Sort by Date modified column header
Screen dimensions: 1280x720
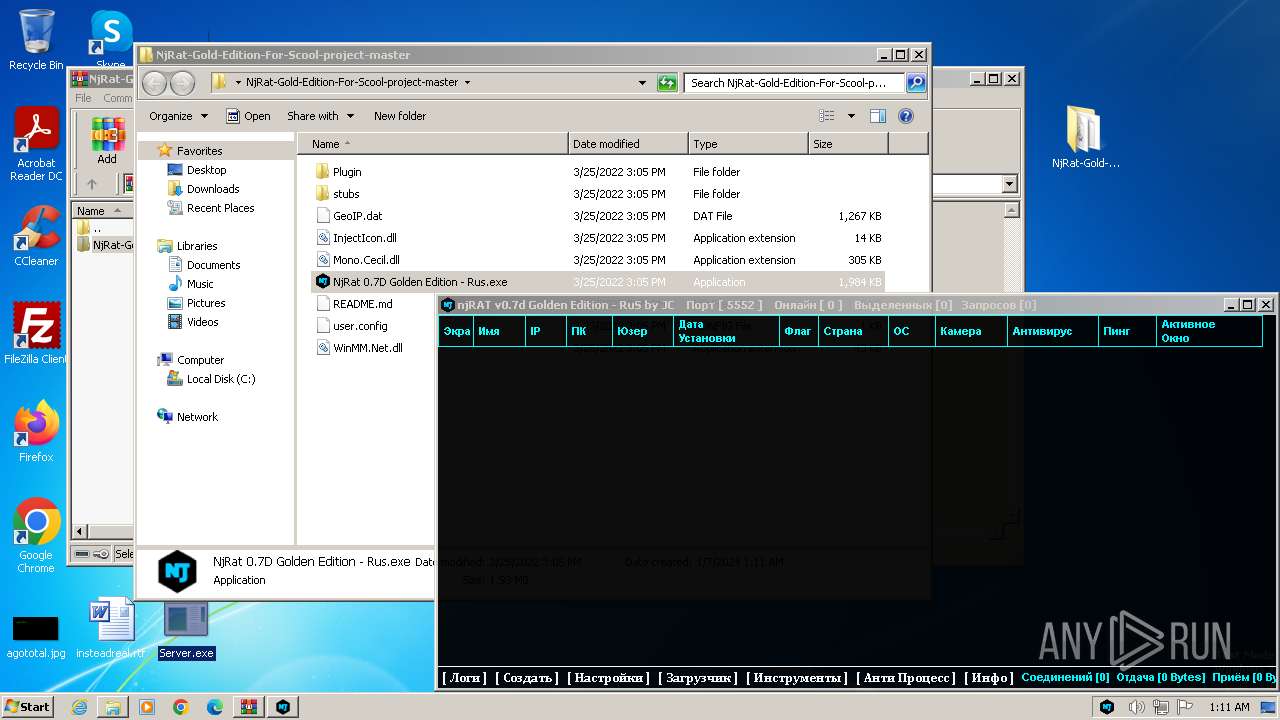(628, 144)
